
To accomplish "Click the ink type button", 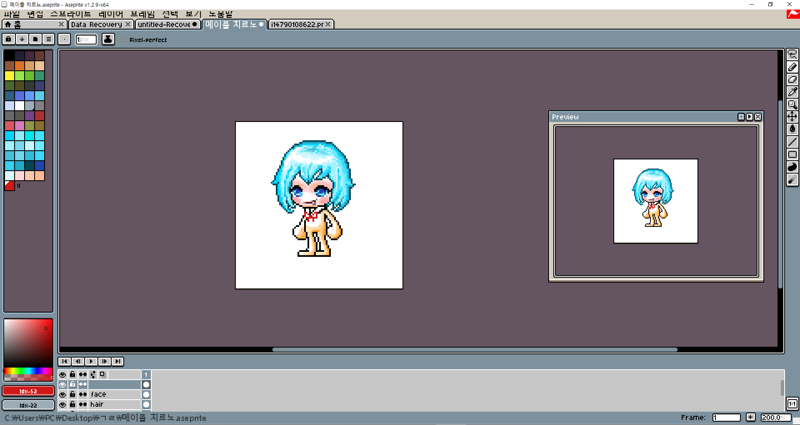I will coord(108,39).
